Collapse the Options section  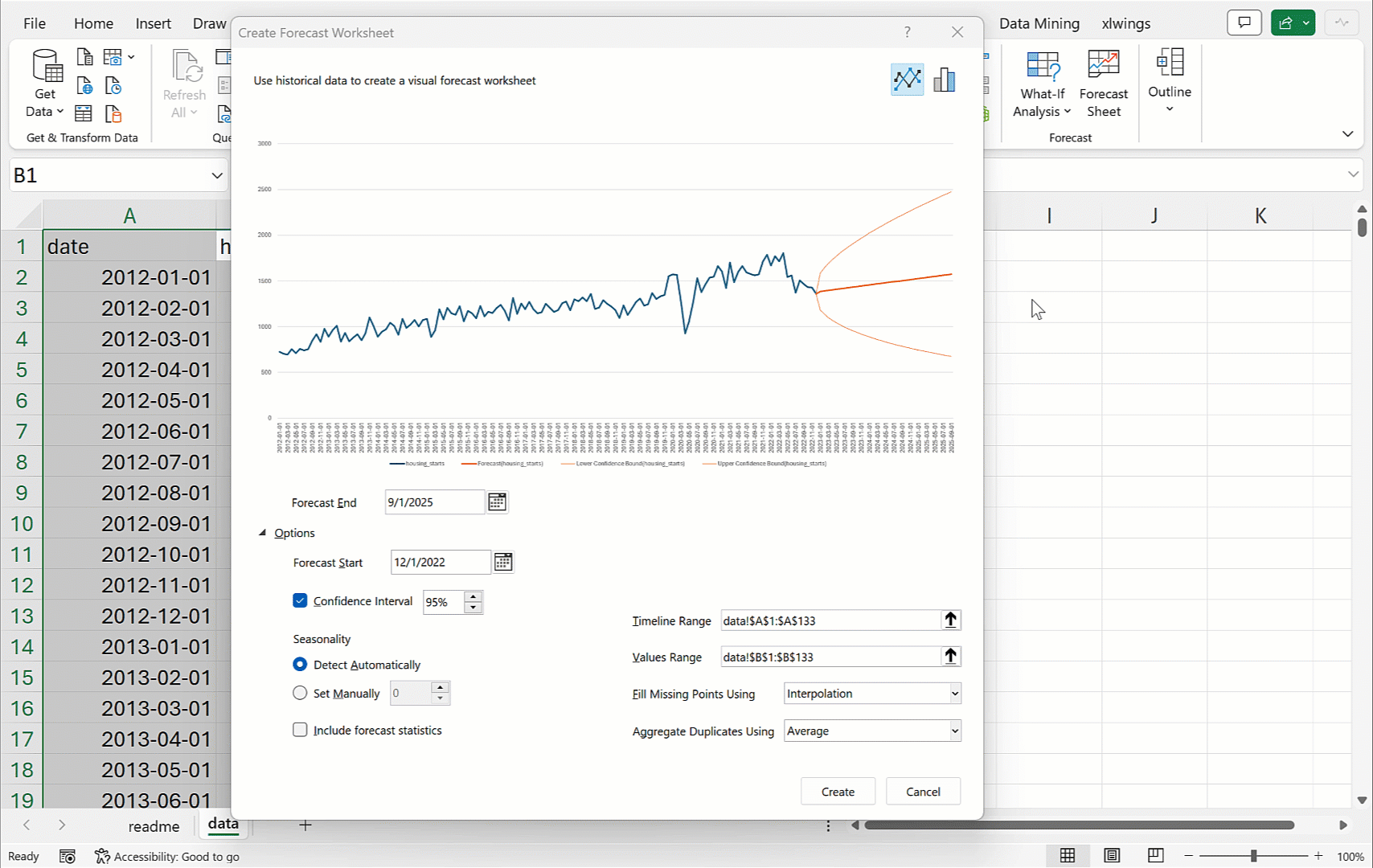pos(263,533)
